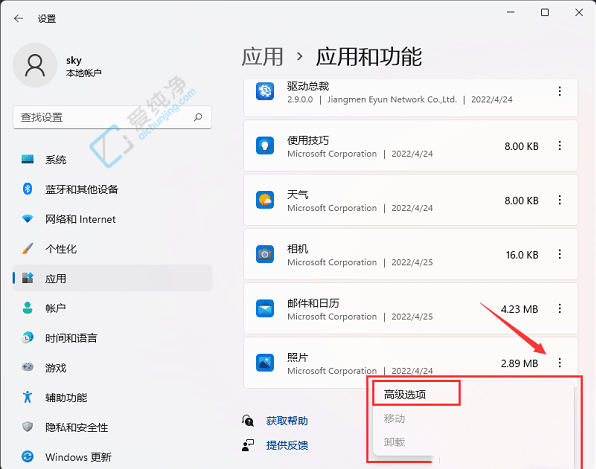Click the 游戏 controller icon

(x=27, y=367)
